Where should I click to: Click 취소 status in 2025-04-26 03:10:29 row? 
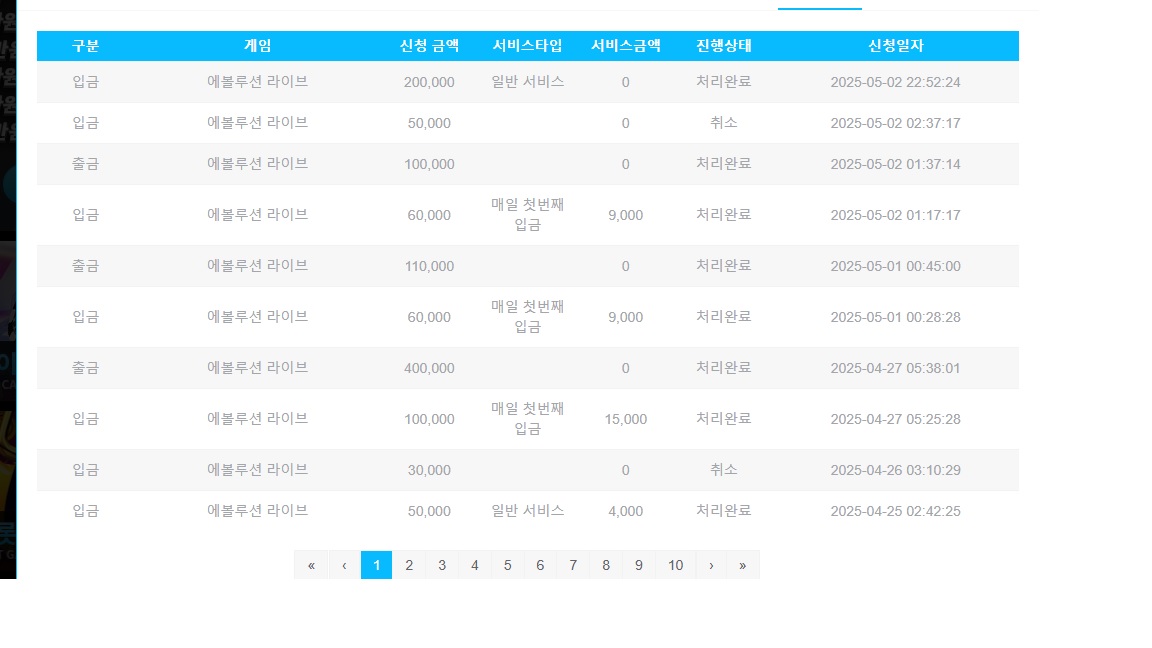point(724,469)
